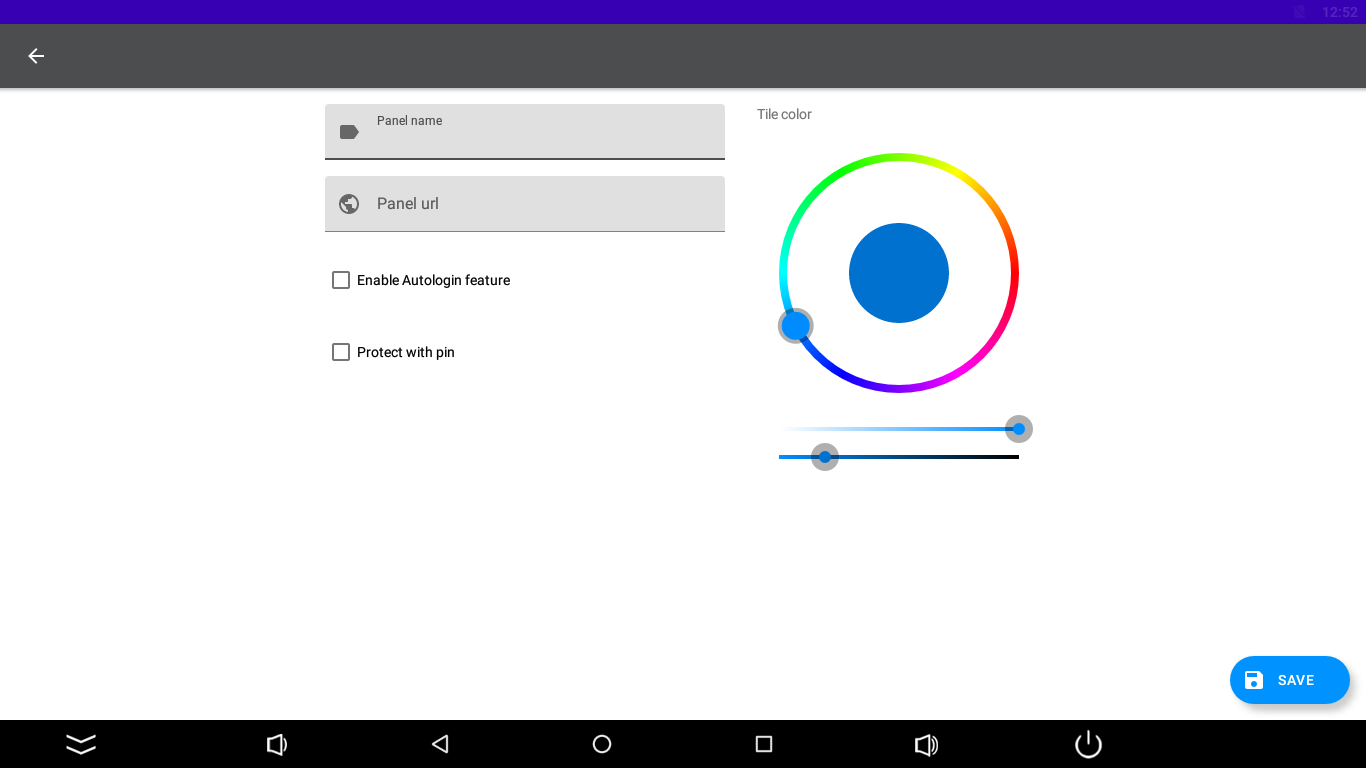The height and width of the screenshot is (768, 1366).
Task: Click the label tag icon beside Panel name
Action: click(349, 132)
